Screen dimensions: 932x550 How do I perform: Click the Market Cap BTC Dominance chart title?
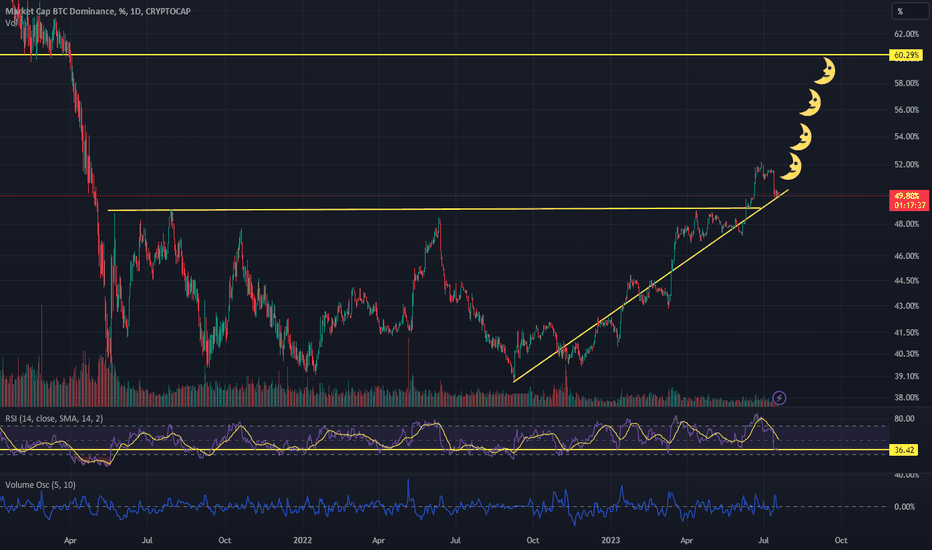click(98, 11)
